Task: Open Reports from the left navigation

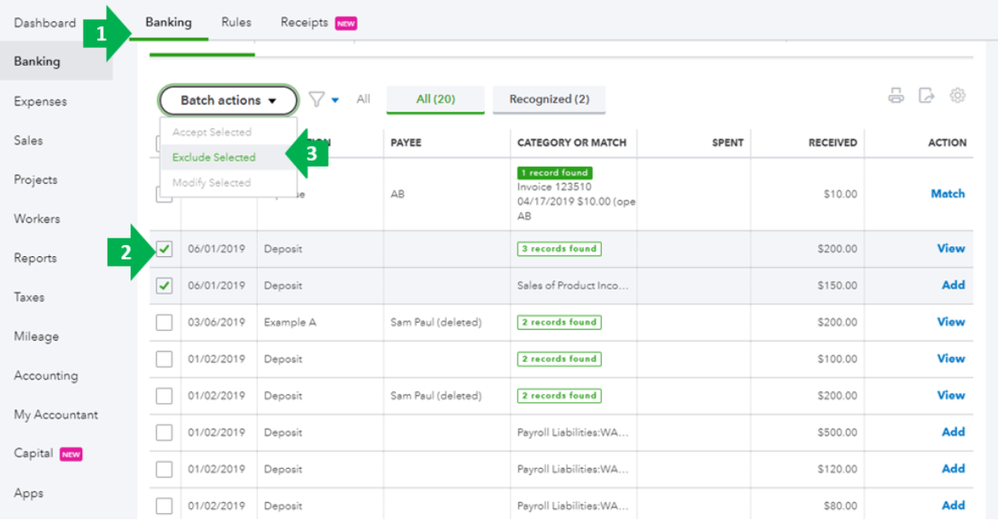Action: click(35, 258)
